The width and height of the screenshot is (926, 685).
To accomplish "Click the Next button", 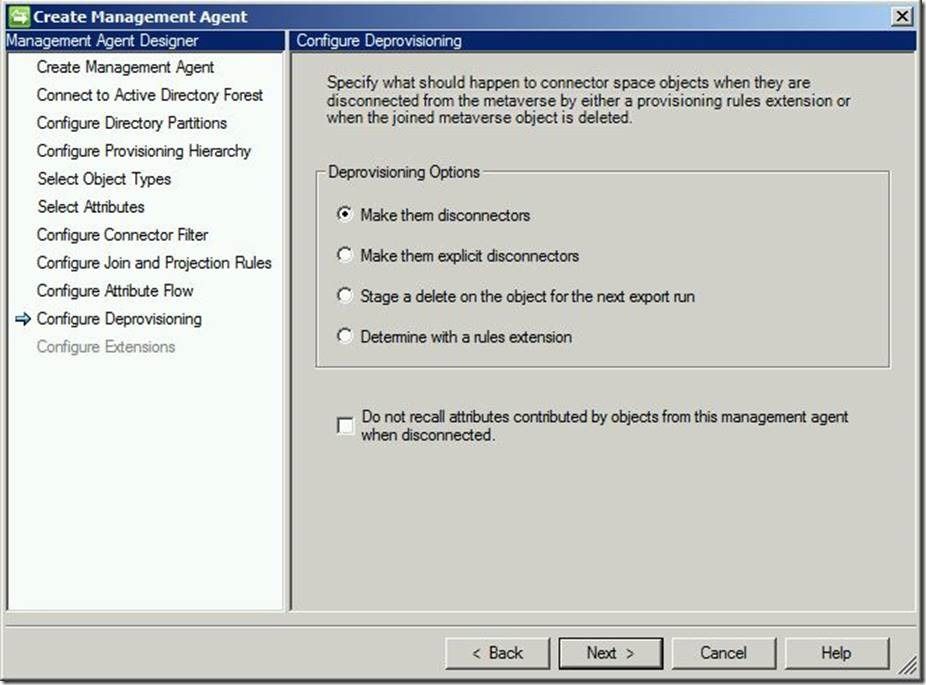I will (x=611, y=653).
